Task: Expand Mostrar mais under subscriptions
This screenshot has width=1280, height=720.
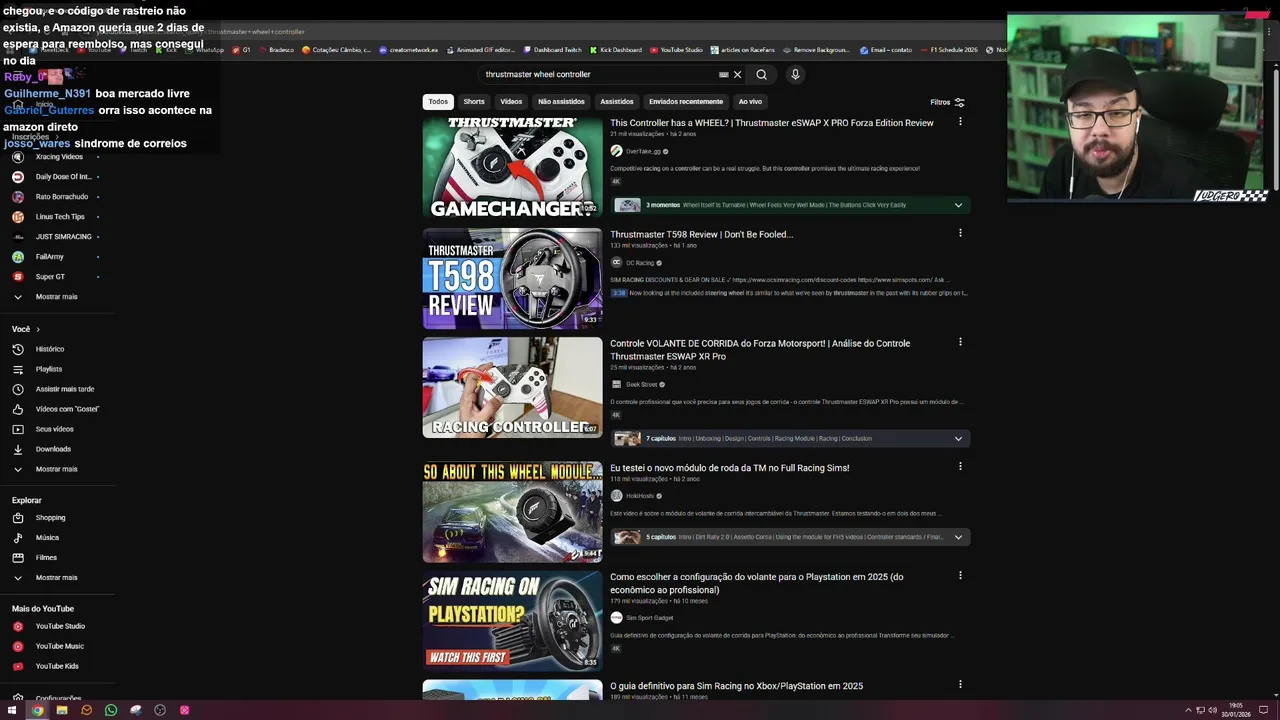Action: (x=56, y=297)
